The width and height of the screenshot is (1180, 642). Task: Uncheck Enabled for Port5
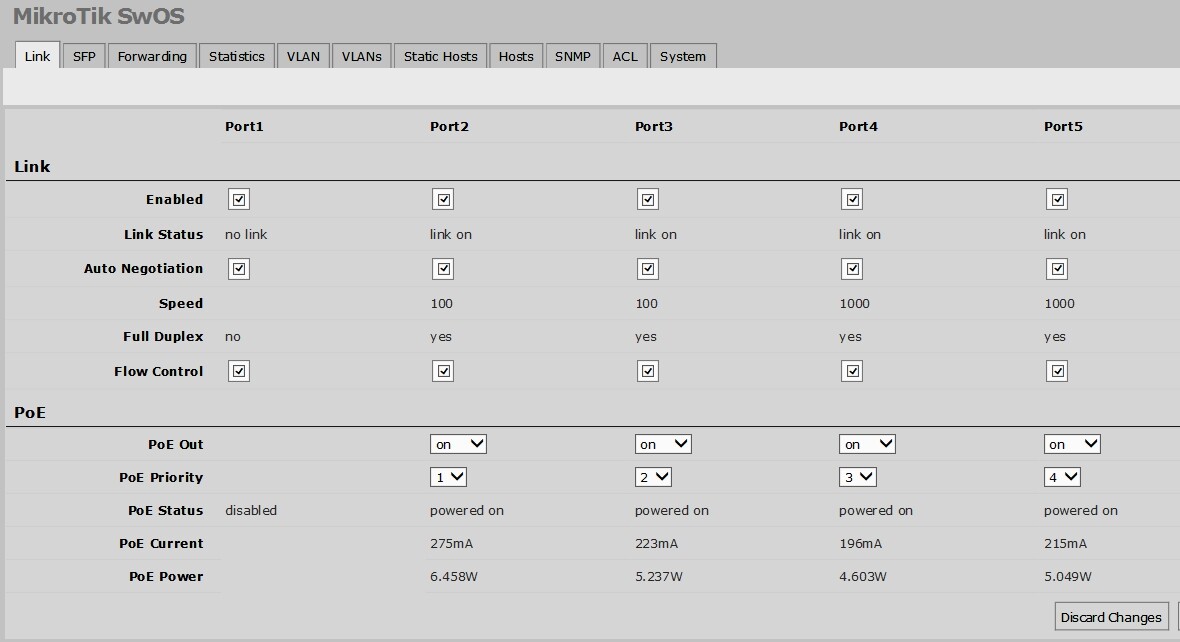[1057, 200]
